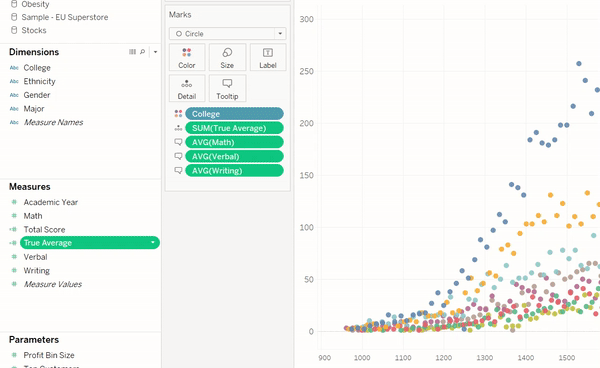Click the number icon beside Writing measure

click(x=14, y=270)
